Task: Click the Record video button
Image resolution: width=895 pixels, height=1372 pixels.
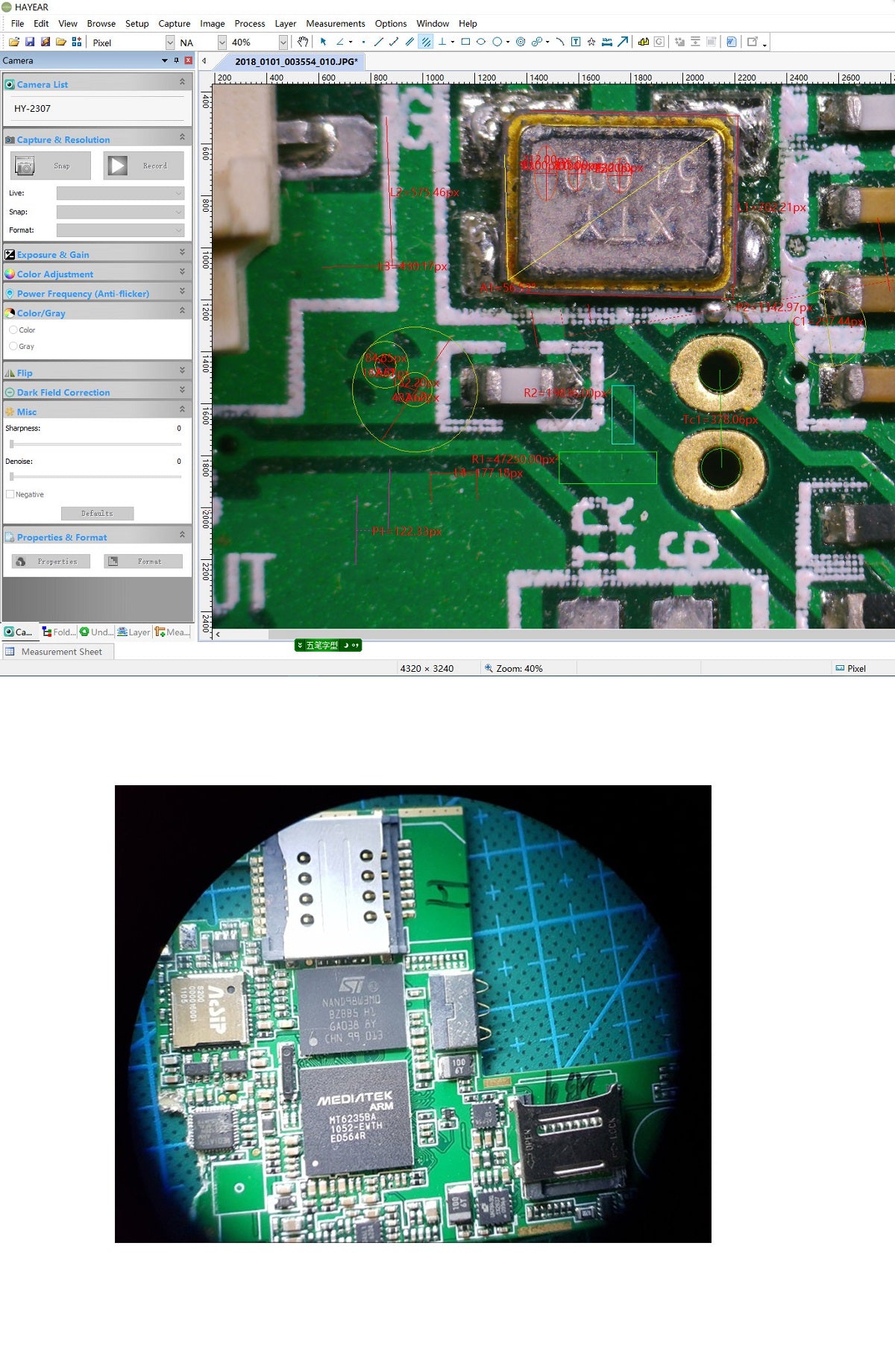Action: [143, 166]
